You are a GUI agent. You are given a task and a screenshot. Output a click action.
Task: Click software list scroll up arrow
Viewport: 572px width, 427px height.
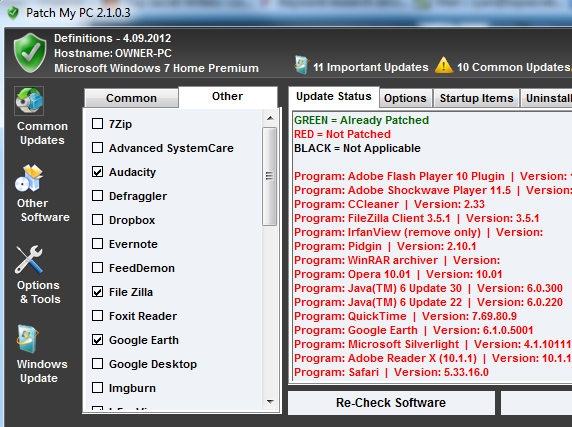[x=270, y=118]
